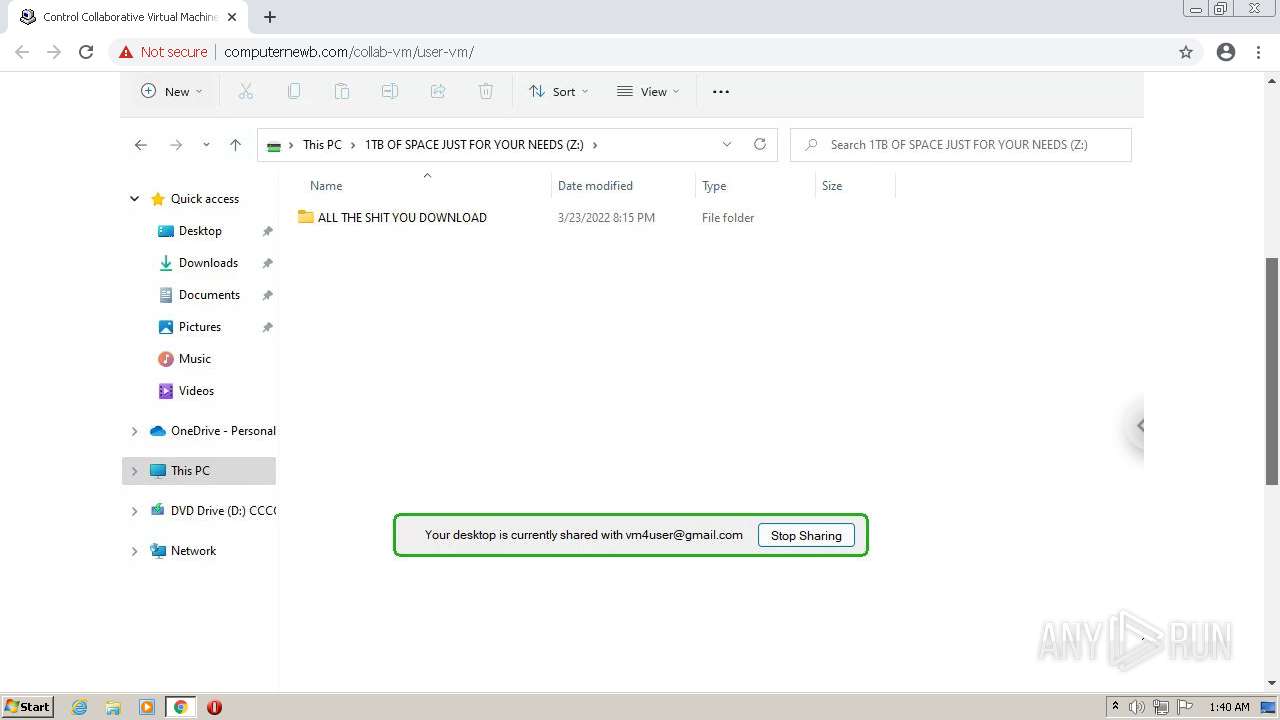Click the Stop Sharing button
Image resolution: width=1280 pixels, height=720 pixels.
[x=806, y=535]
